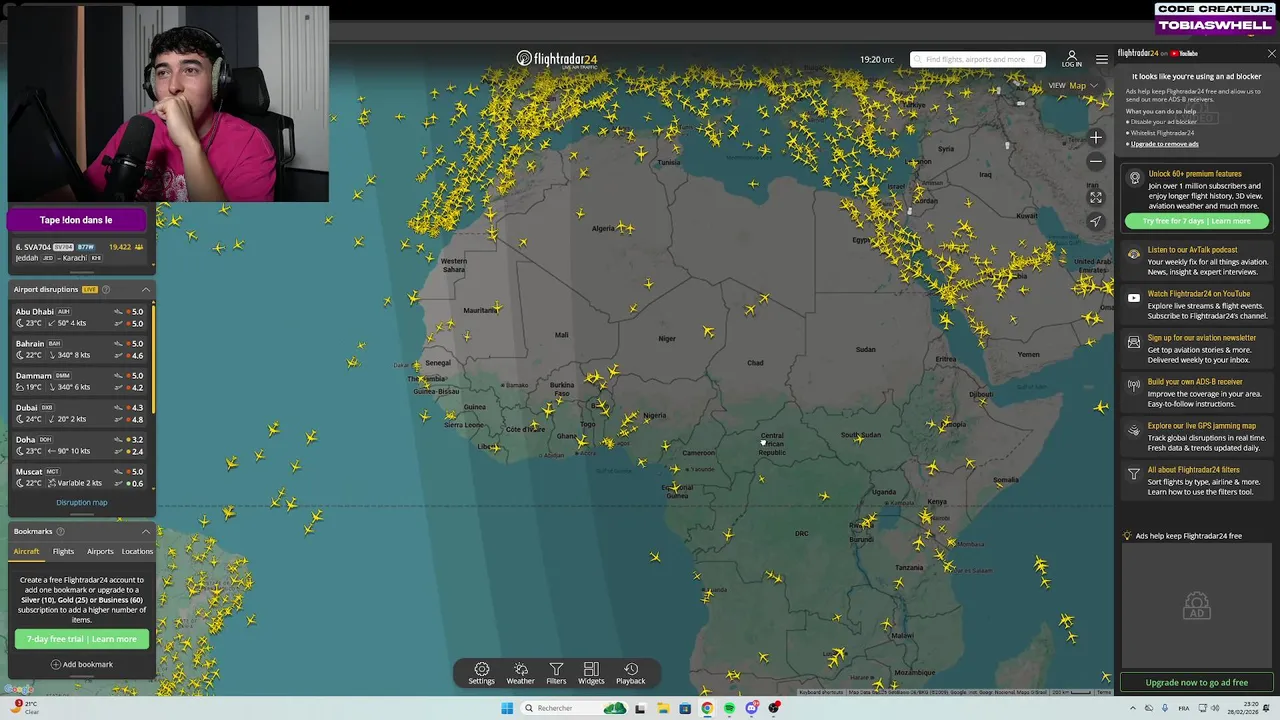Center map on my location arrow
The image size is (1280, 720).
coord(1096,222)
